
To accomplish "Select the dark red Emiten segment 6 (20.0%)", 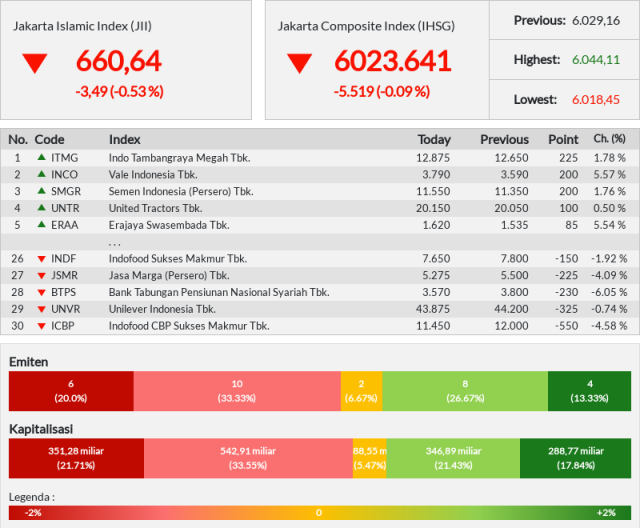I will (71, 391).
